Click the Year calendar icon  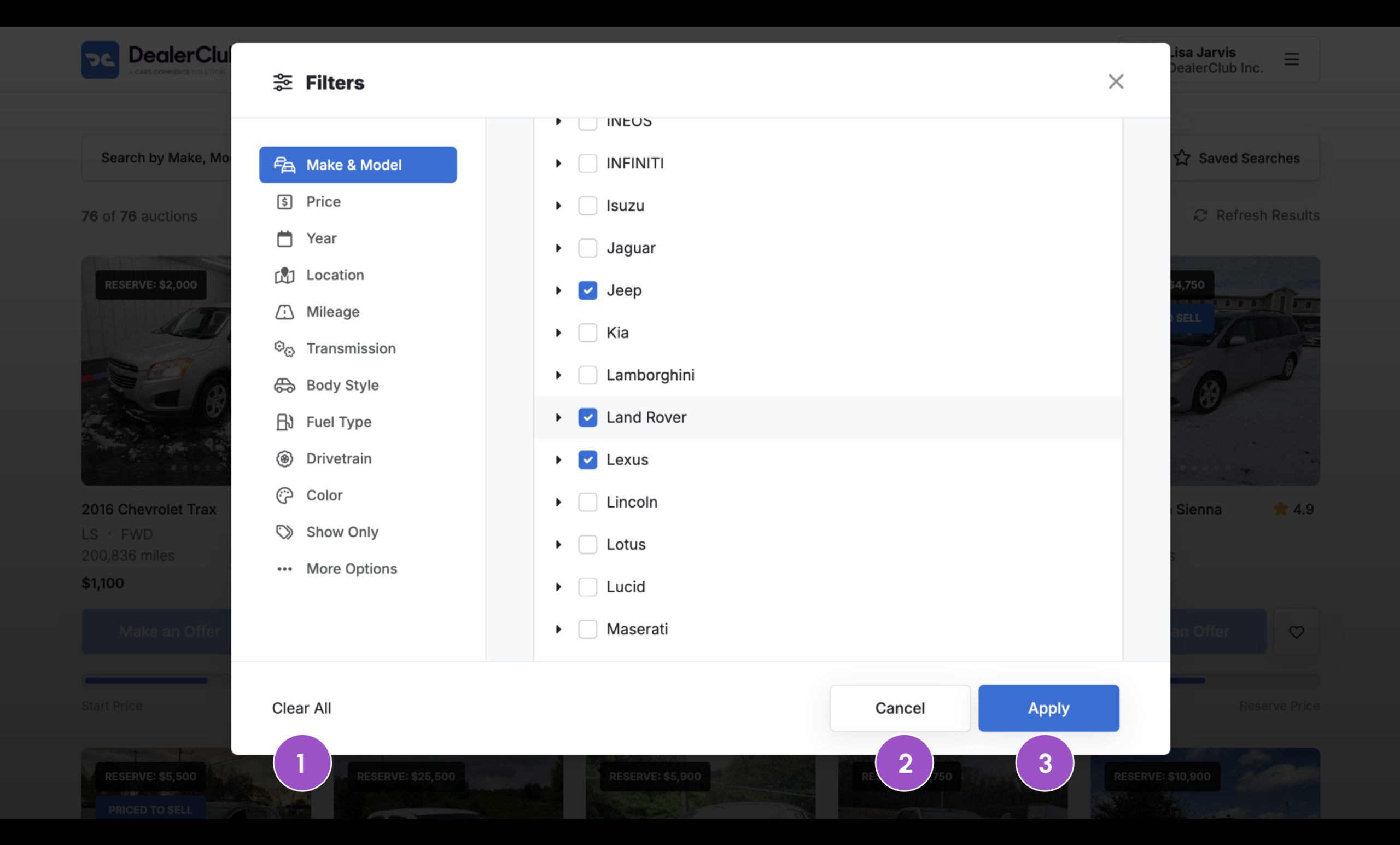(x=284, y=238)
